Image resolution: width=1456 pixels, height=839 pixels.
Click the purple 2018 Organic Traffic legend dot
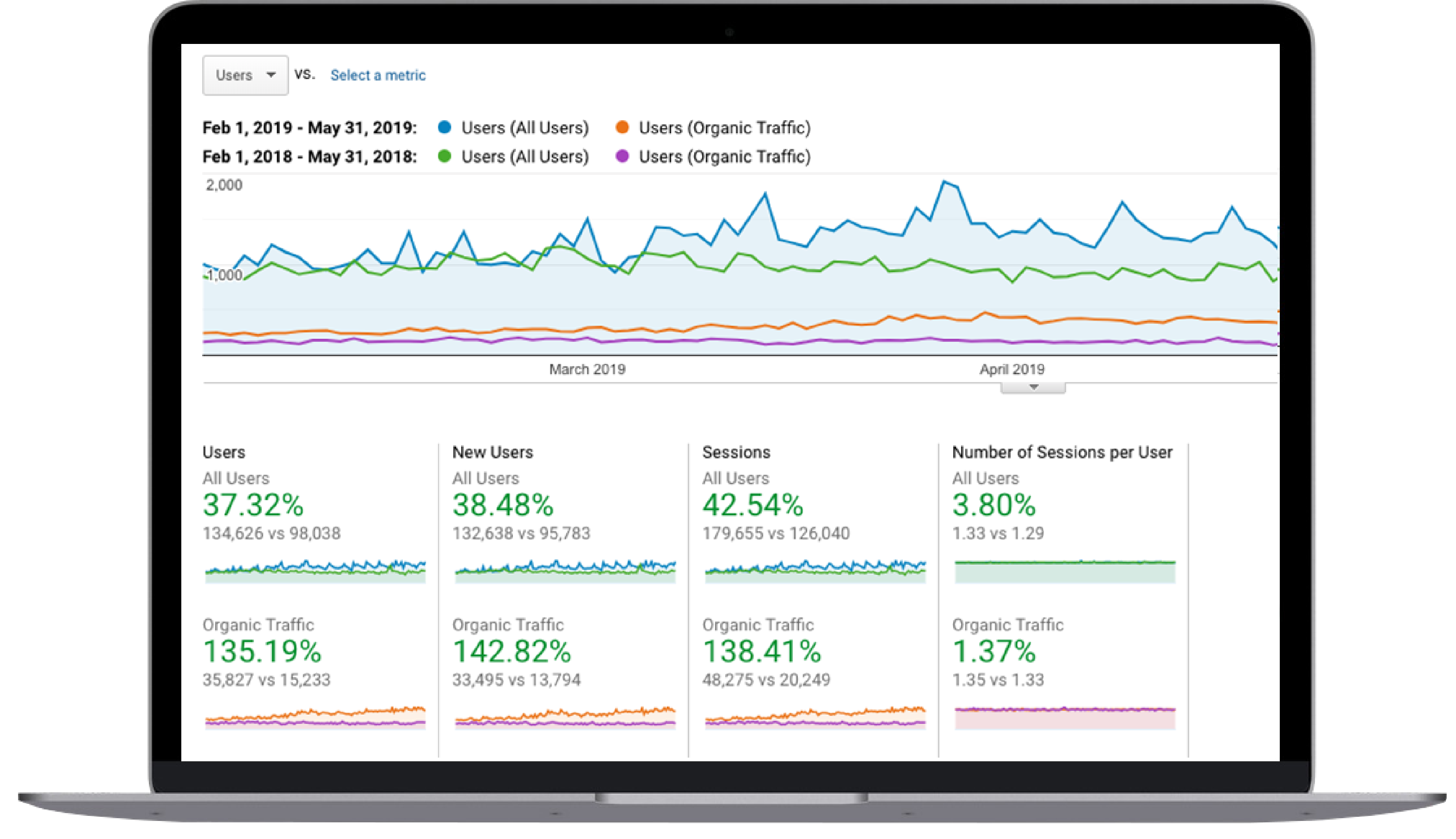coord(622,156)
